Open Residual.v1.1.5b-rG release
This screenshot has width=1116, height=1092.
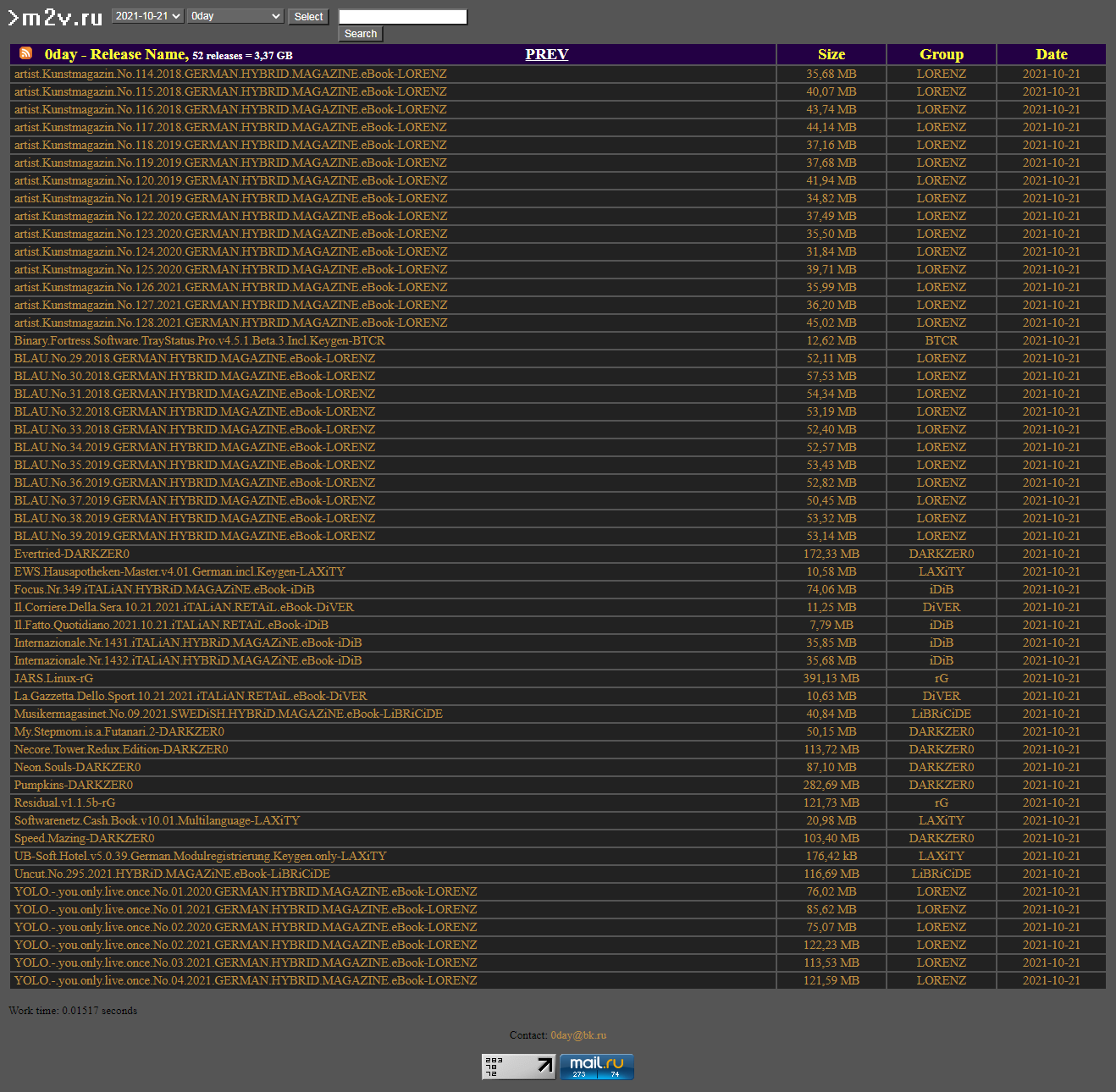[64, 802]
